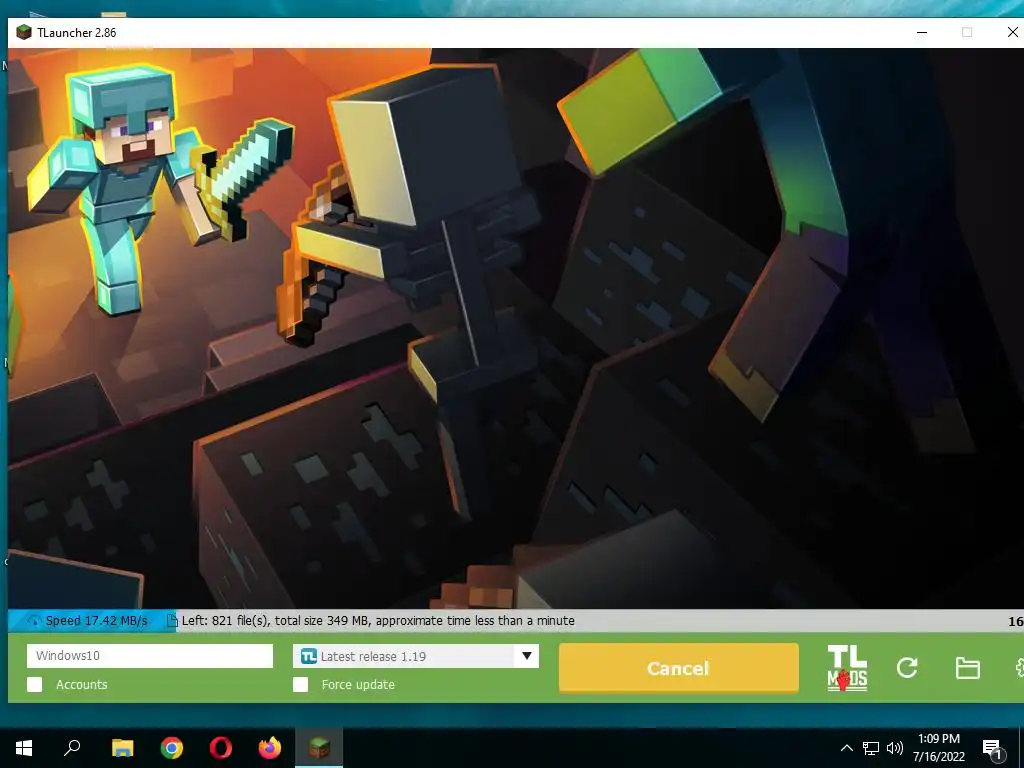The width and height of the screenshot is (1024, 768).
Task: Click the Speed 17.42 MB/s indicator
Action: coord(97,620)
